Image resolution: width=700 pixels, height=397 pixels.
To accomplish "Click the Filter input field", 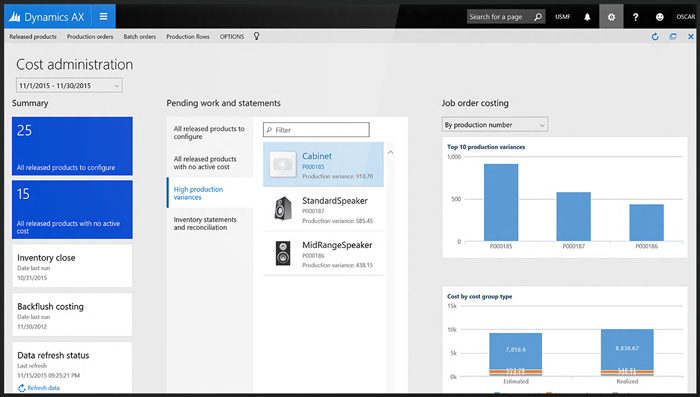I will click(316, 130).
